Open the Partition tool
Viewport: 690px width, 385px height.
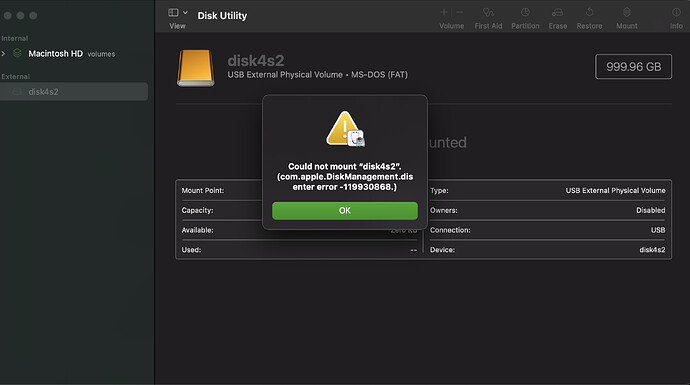525,13
